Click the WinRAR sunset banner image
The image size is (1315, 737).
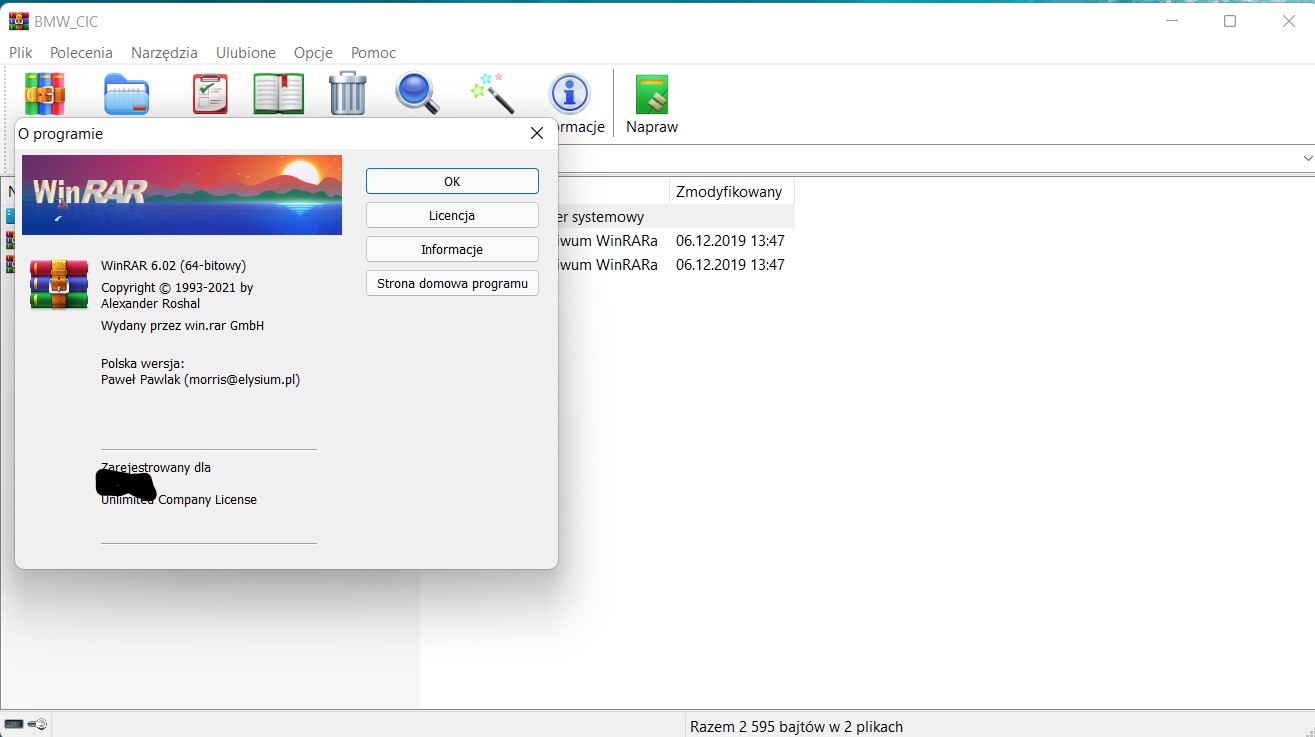pos(182,195)
